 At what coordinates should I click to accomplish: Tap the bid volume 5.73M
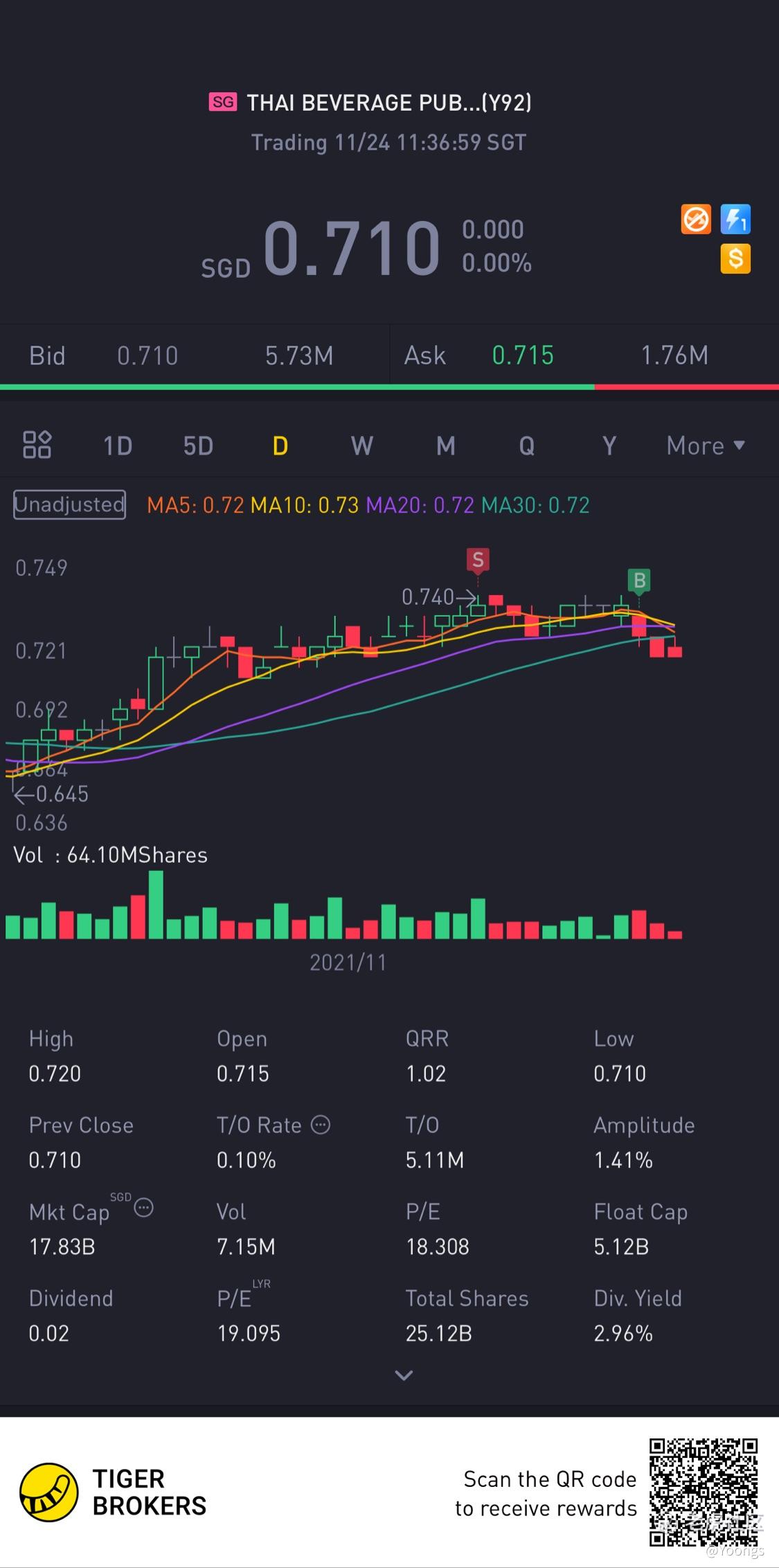point(299,355)
